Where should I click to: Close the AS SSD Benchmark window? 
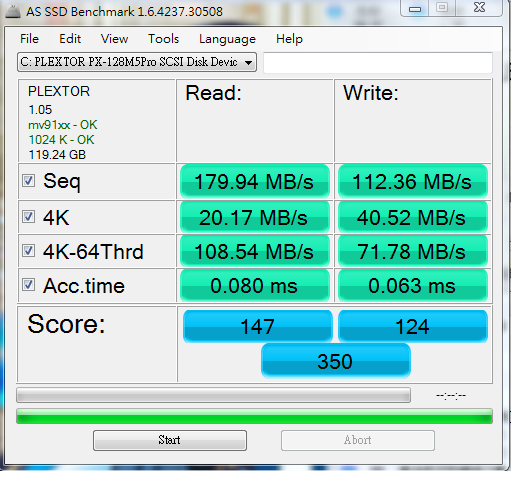tap(479, 8)
